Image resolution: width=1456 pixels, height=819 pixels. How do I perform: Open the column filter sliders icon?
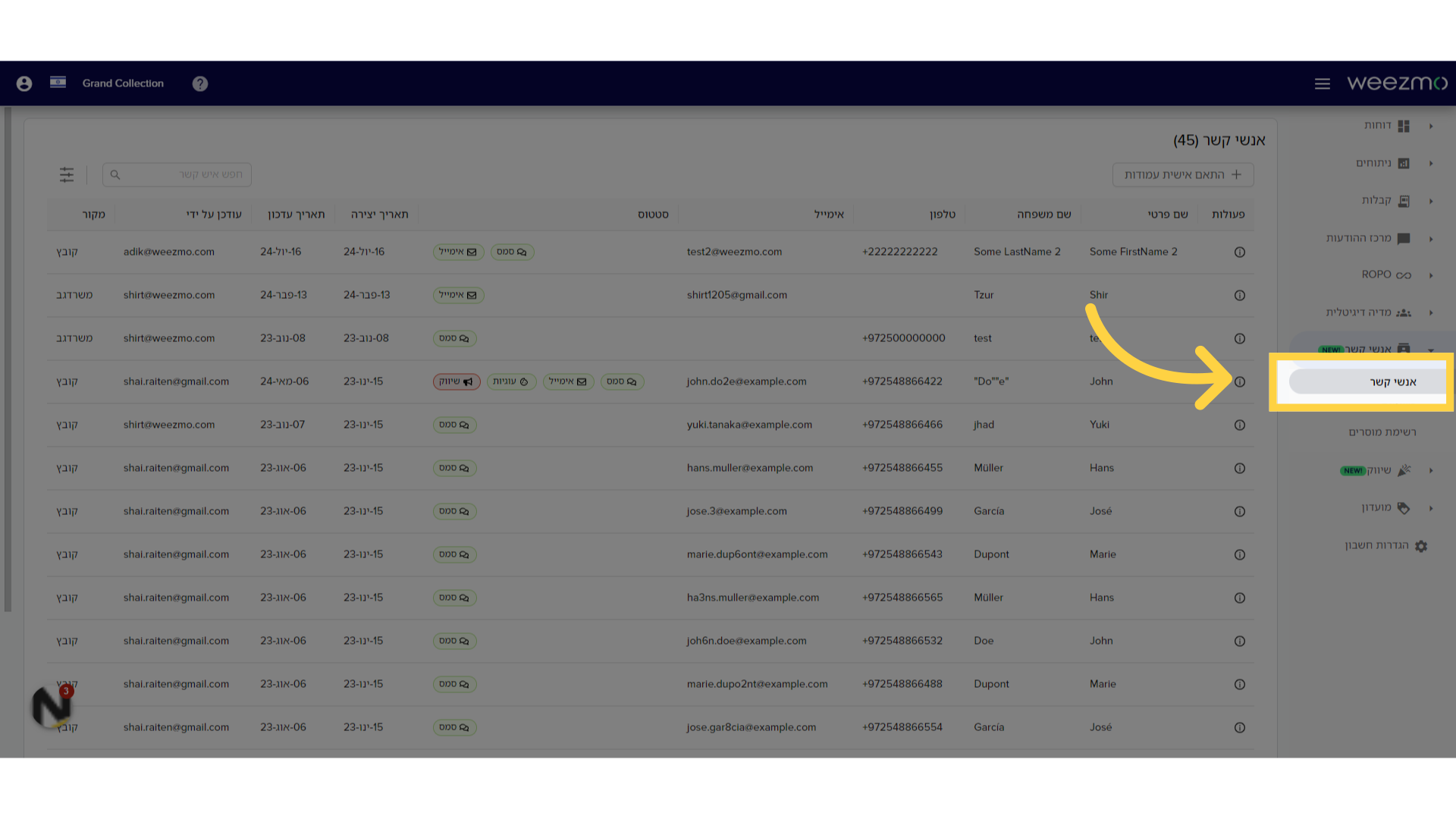point(67,174)
